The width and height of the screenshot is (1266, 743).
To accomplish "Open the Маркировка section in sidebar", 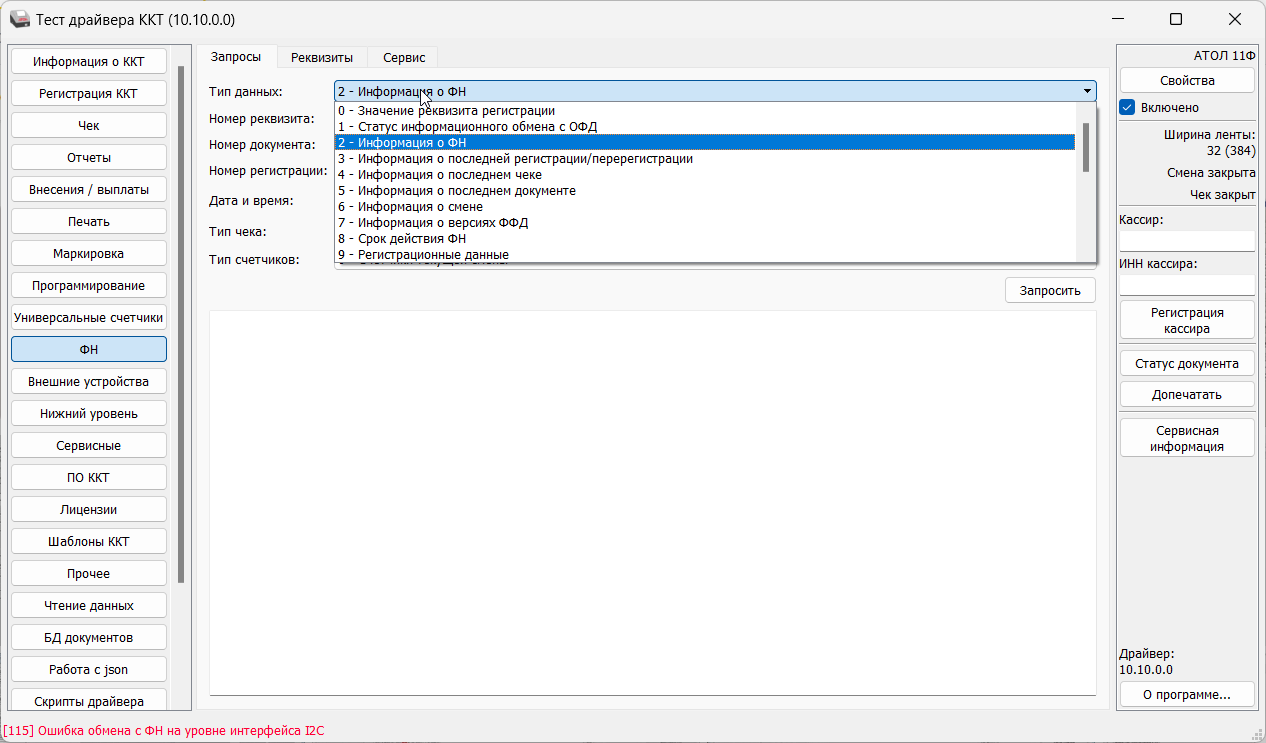I will (89, 254).
